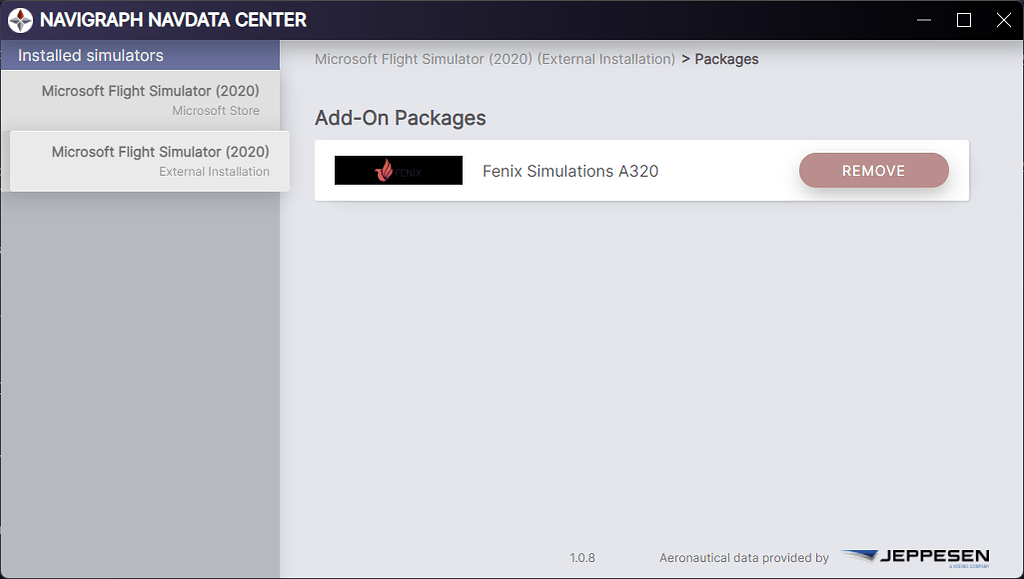Click the arrow separator in the breadcrumb
This screenshot has height=579, width=1024.
pyautogui.click(x=685, y=59)
